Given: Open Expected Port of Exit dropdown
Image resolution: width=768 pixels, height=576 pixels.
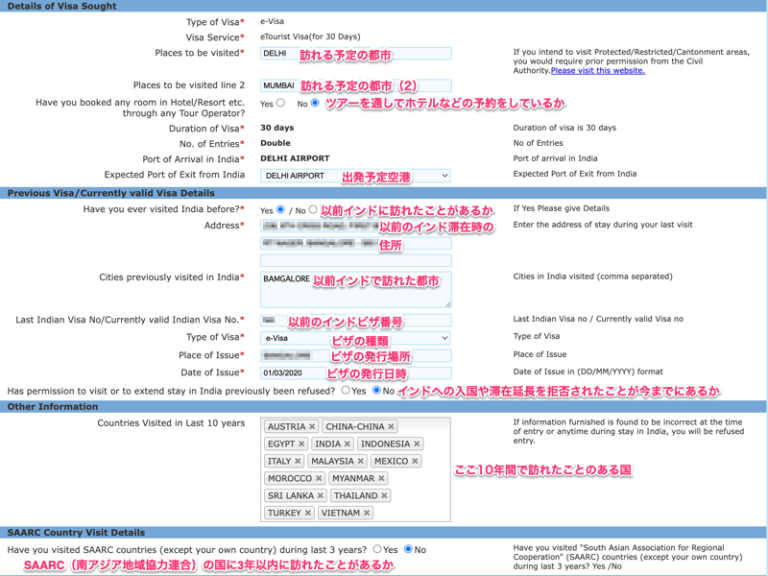Looking at the screenshot, I should [x=355, y=175].
